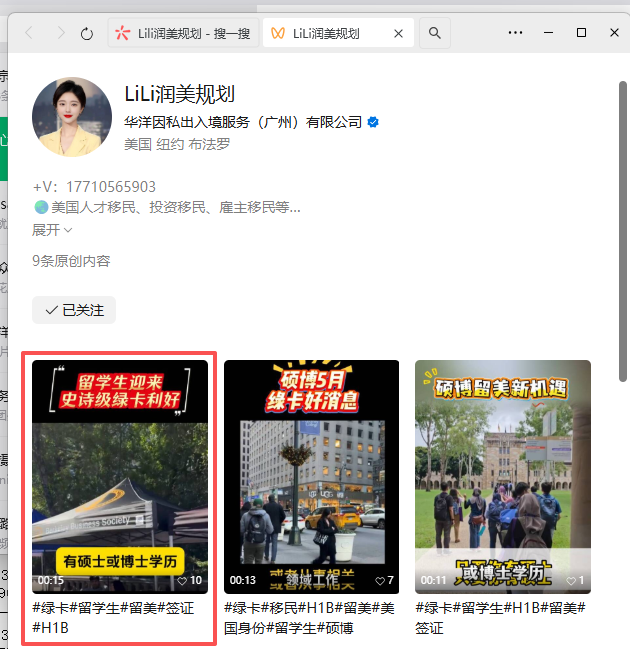The height and width of the screenshot is (649, 630).
Task: Click the contact line +V: 17710565903
Action: click(x=94, y=187)
